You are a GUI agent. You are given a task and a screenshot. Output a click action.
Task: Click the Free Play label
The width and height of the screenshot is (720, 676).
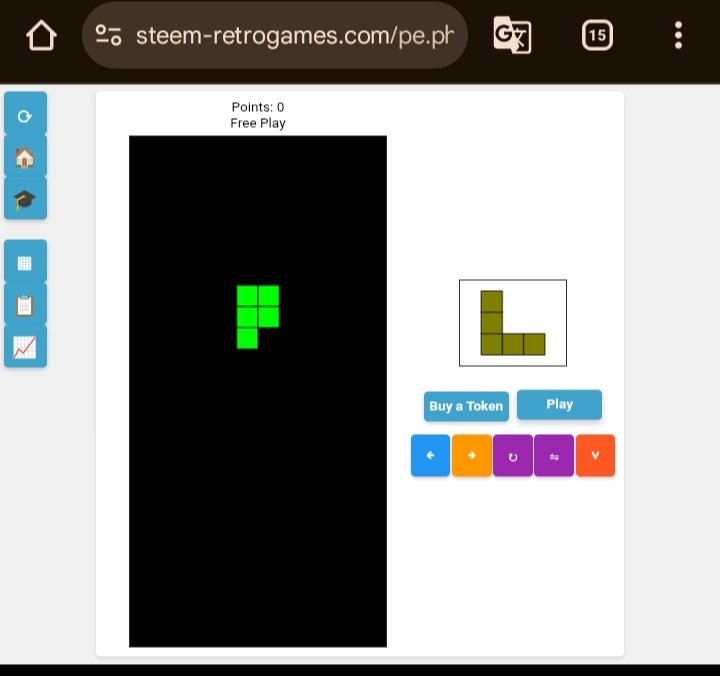coord(258,123)
